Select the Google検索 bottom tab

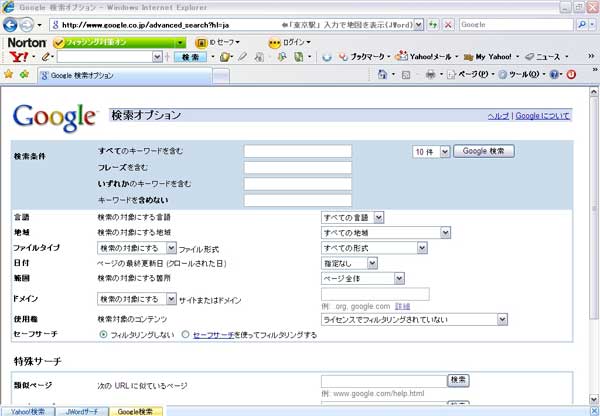pos(136,412)
